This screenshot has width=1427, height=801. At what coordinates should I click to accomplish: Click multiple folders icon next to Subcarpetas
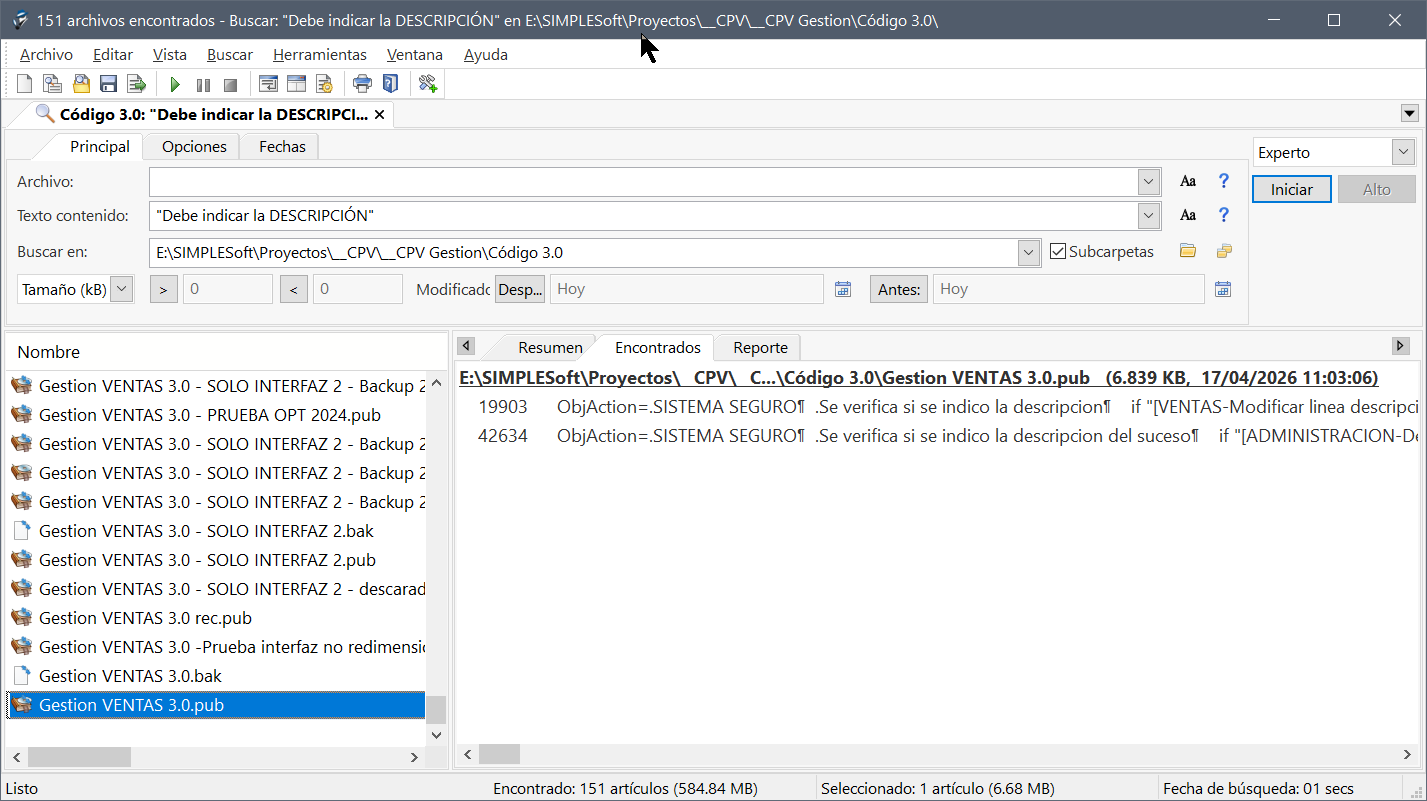click(1223, 251)
